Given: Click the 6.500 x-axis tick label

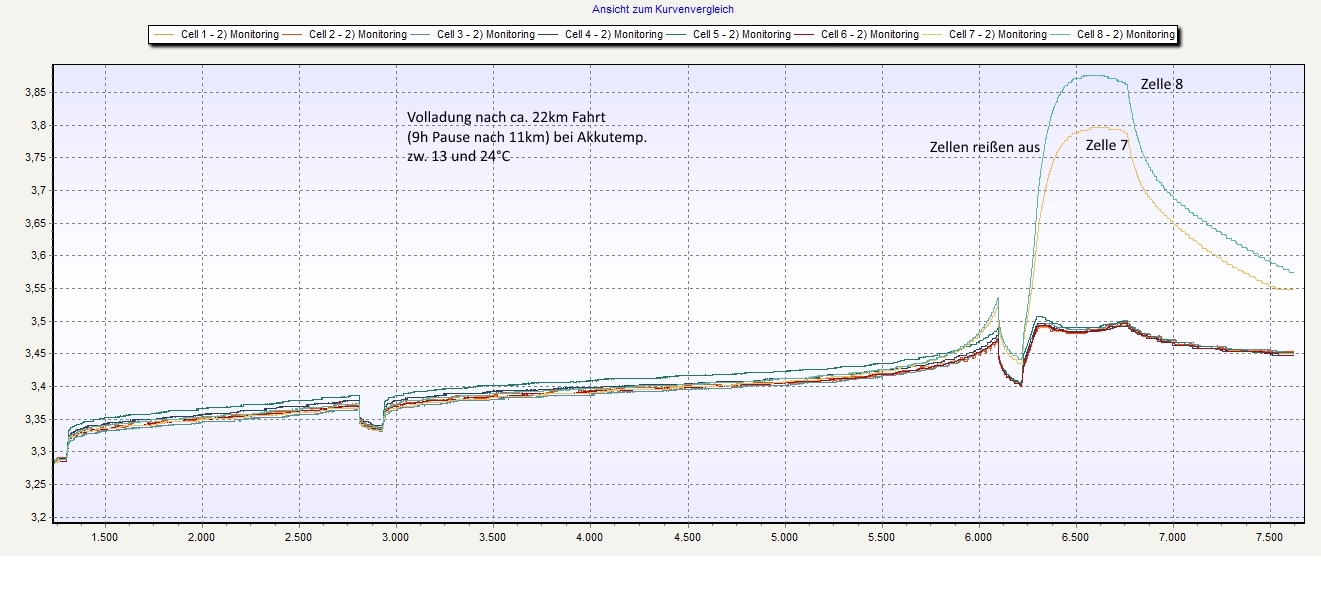Looking at the screenshot, I should click(1075, 537).
